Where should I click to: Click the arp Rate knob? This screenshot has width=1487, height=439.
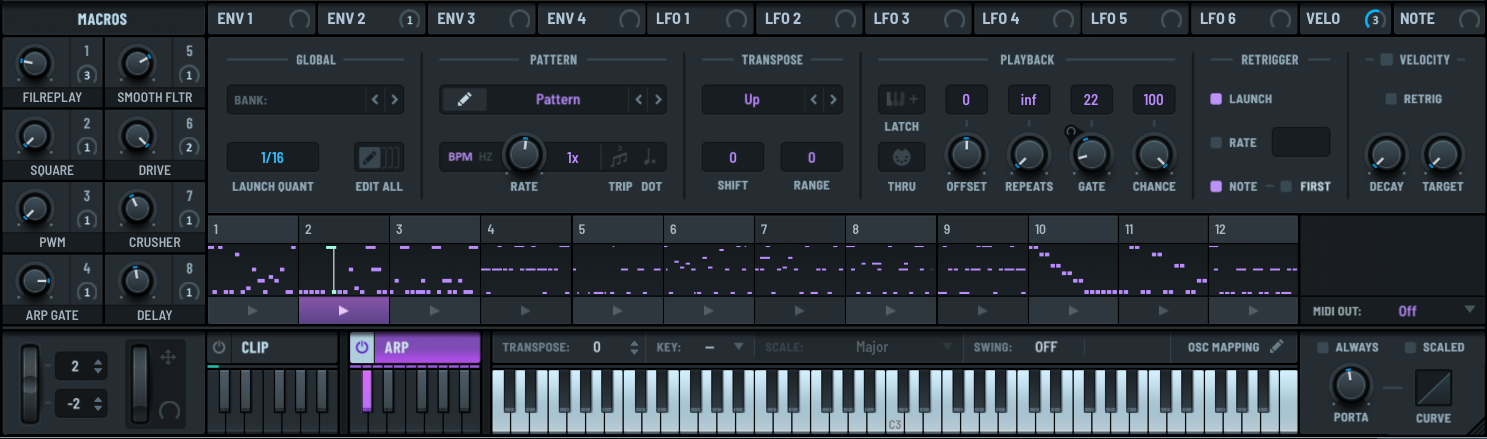[x=522, y=154]
